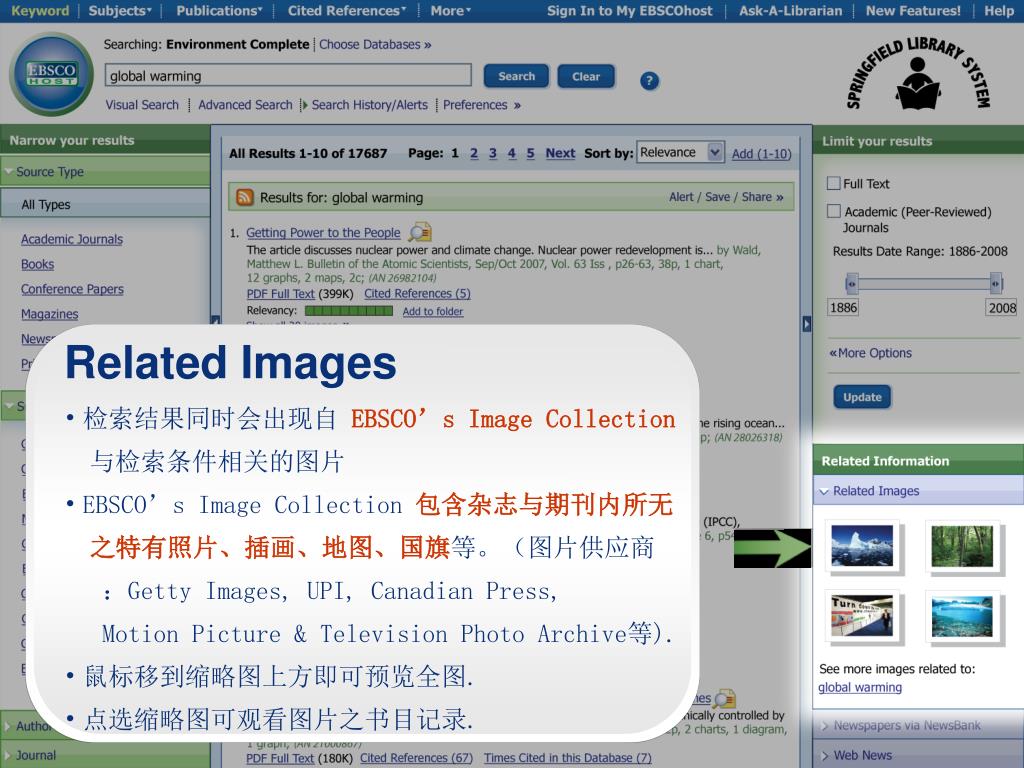Click the Springfield Library System logo
Screen dimensions: 1024x768
[x=918, y=74]
